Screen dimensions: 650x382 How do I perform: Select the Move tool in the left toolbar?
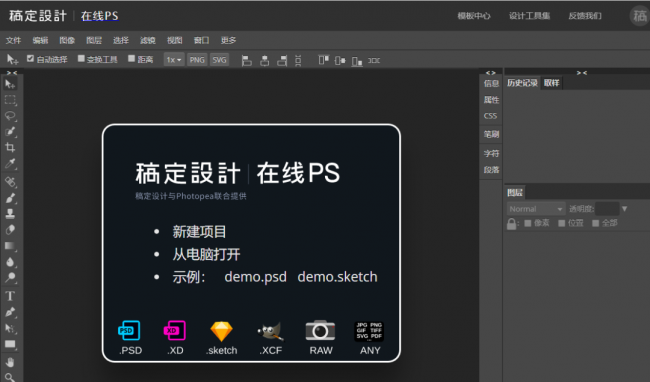(10, 85)
